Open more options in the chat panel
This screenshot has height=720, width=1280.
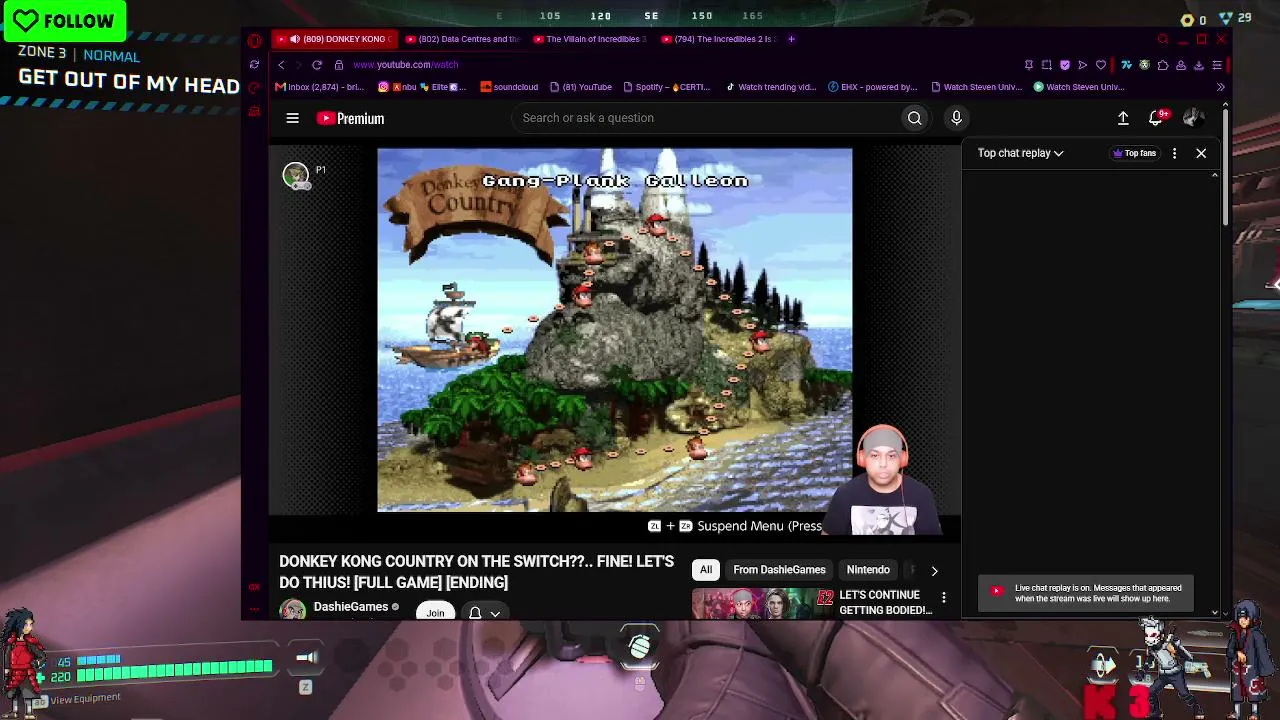[1174, 153]
